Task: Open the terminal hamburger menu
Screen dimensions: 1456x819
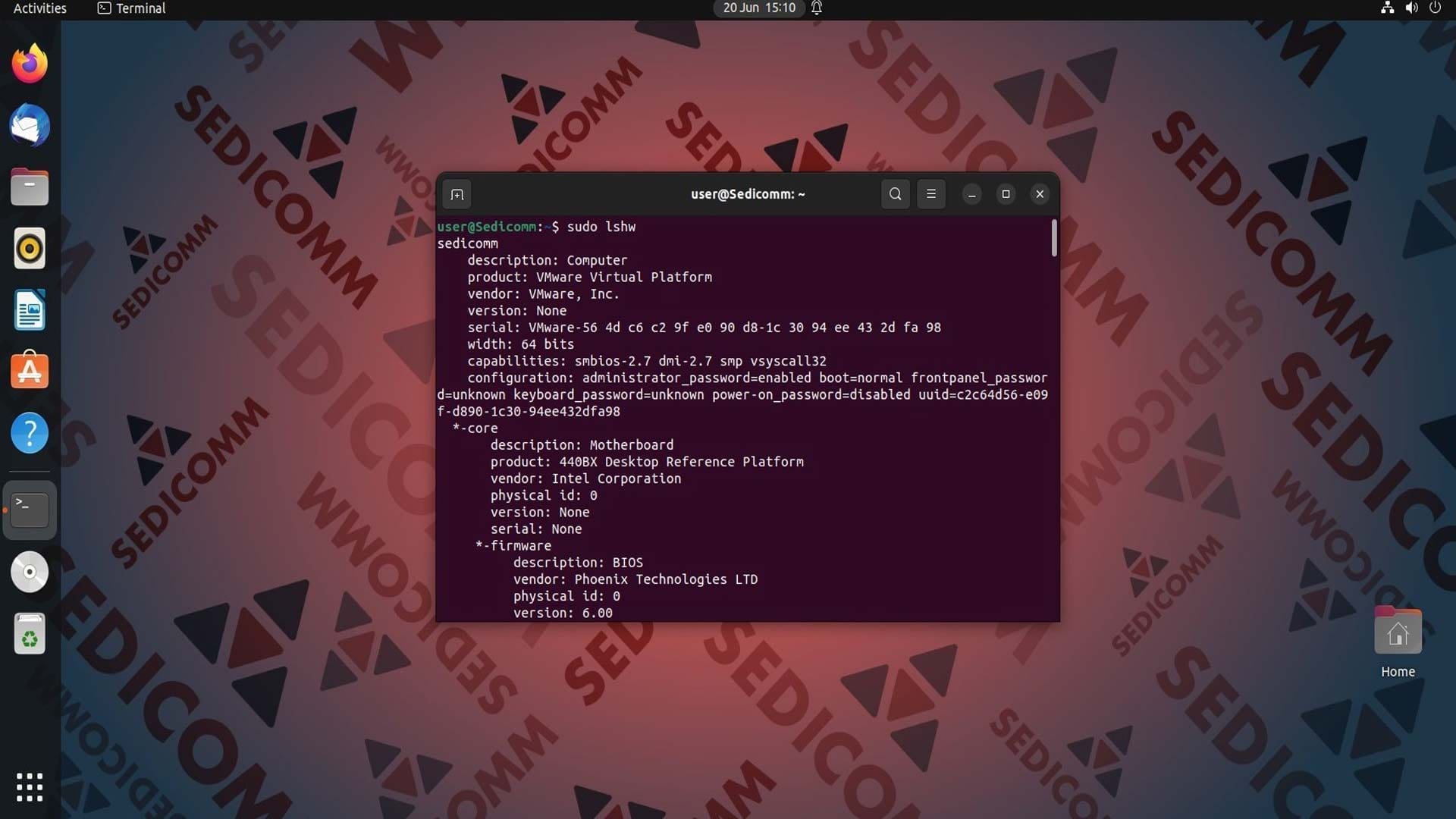Action: [931, 194]
